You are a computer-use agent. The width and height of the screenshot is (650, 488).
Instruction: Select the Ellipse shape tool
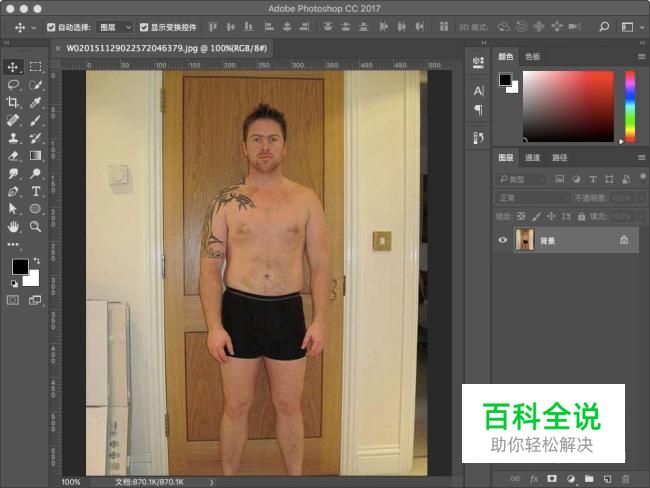coord(35,209)
